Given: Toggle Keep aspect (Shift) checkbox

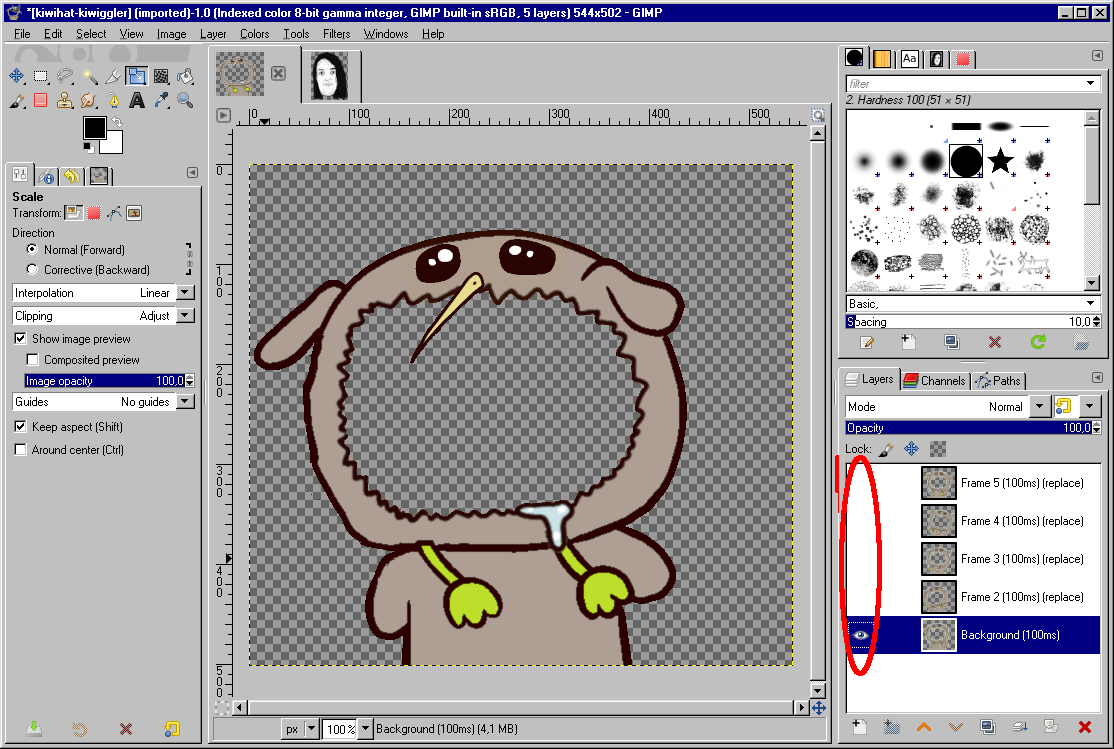Looking at the screenshot, I should click(21, 426).
